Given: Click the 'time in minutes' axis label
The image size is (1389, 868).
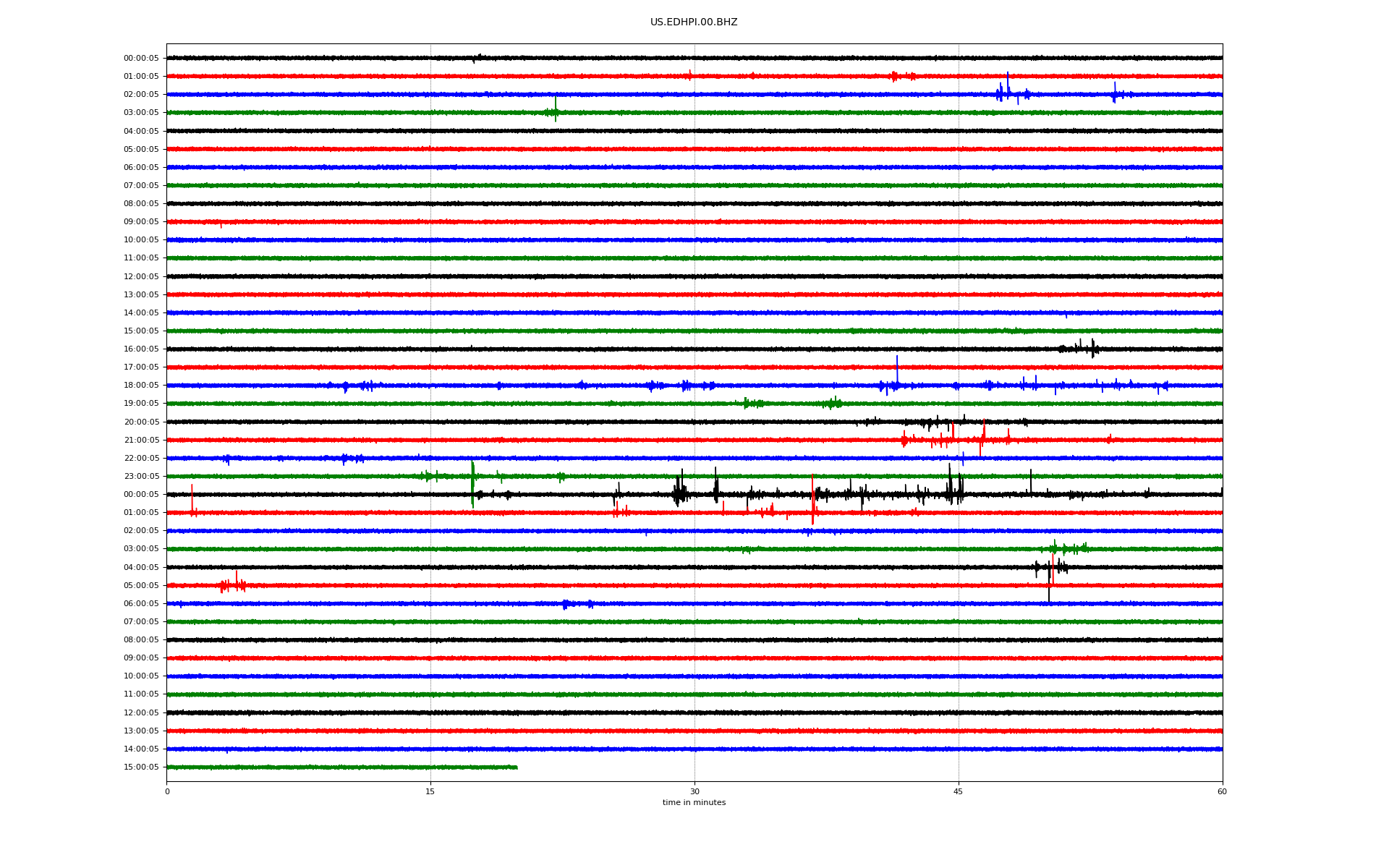Looking at the screenshot, I should tap(694, 803).
